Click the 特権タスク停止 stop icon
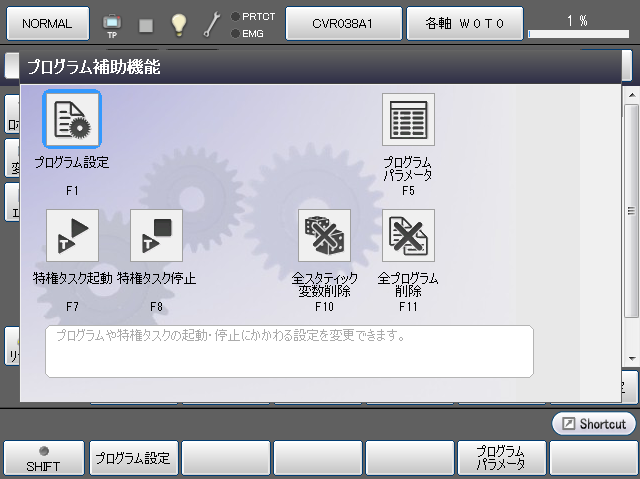Image resolution: width=640 pixels, height=479 pixels. tap(156, 235)
